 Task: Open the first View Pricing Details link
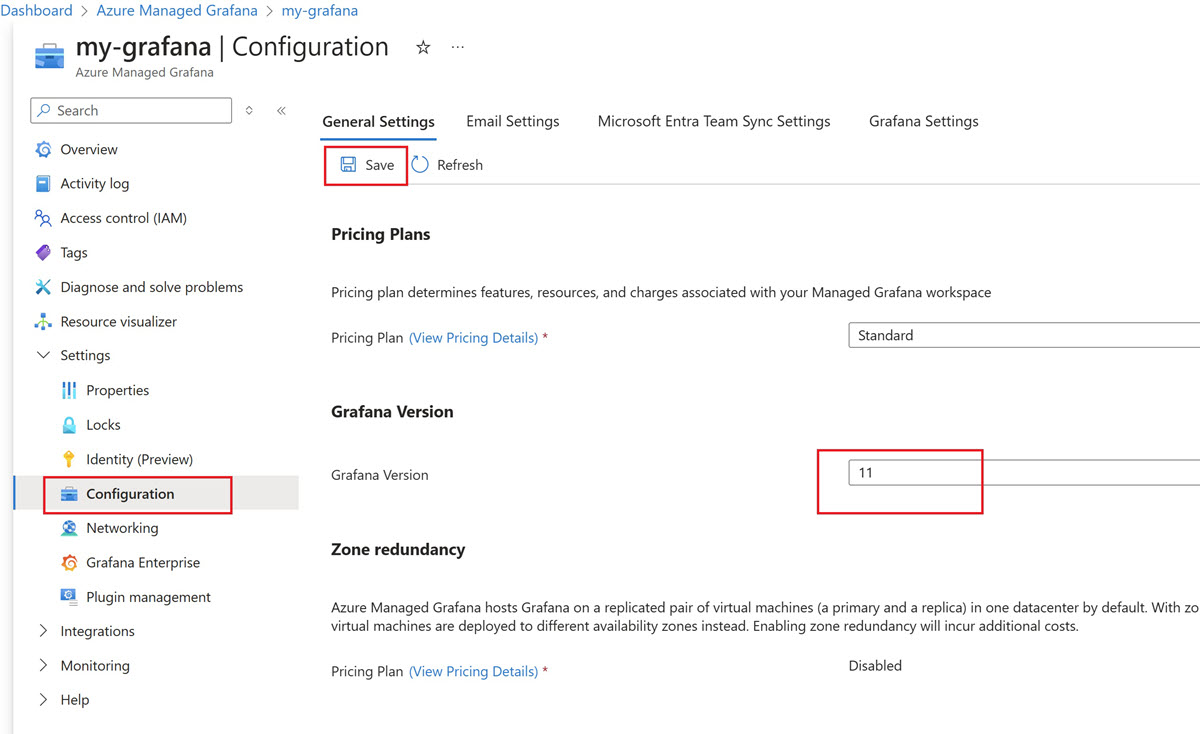pyautogui.click(x=473, y=338)
